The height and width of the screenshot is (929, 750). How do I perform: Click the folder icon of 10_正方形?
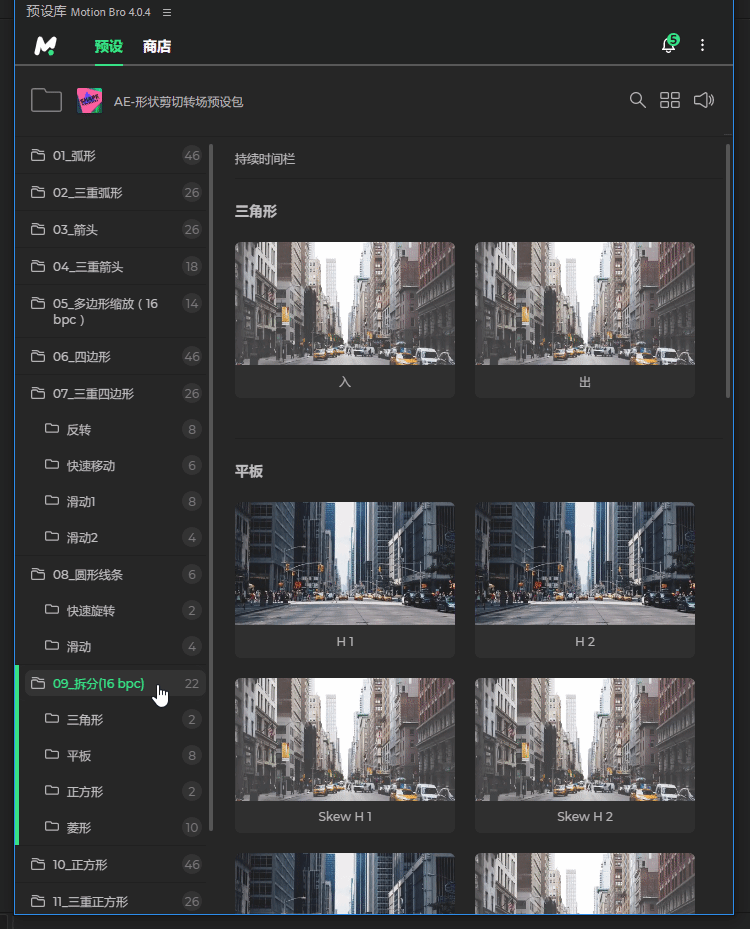pyautogui.click(x=38, y=864)
